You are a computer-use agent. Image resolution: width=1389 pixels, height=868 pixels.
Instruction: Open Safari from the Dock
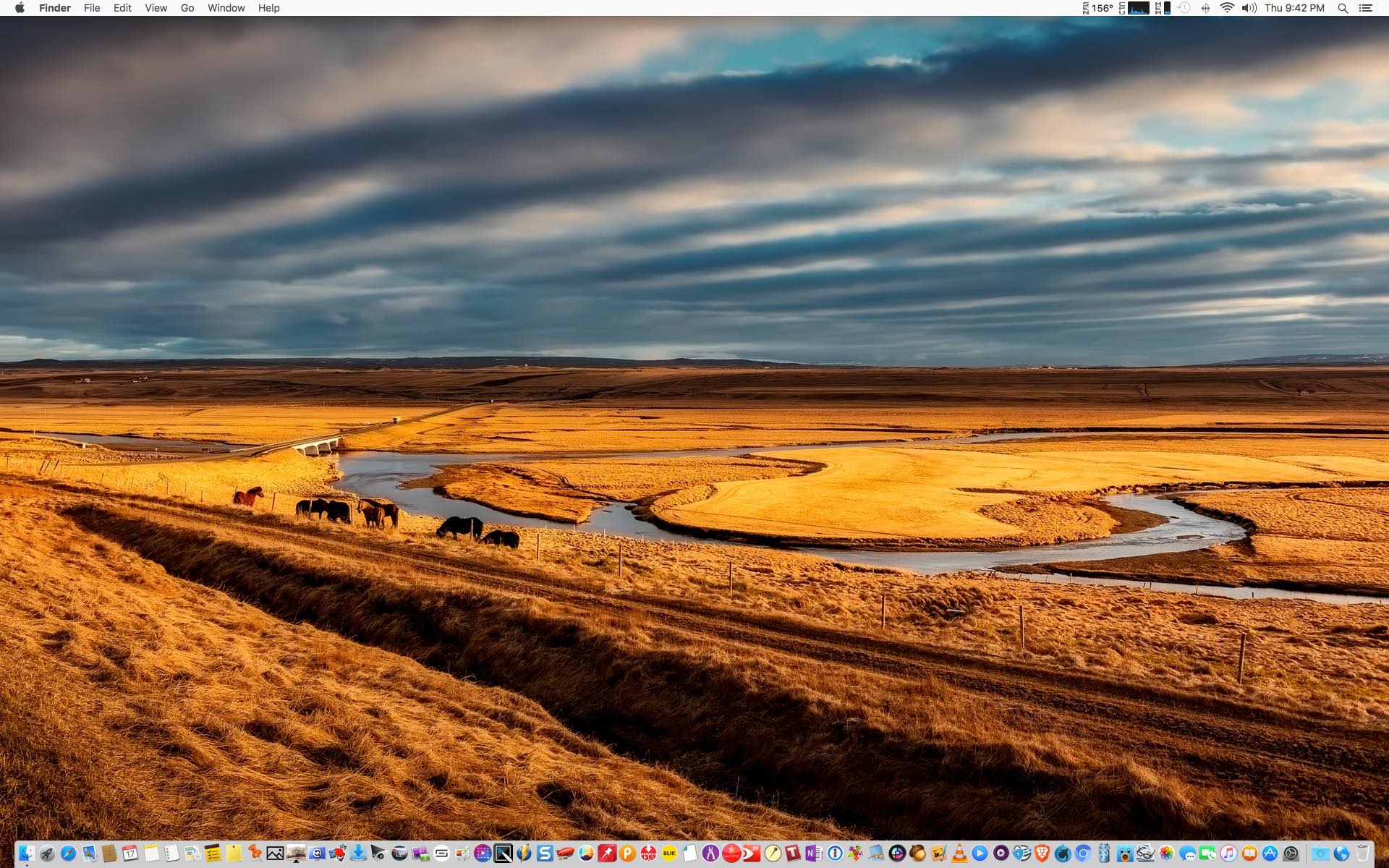coord(68,854)
